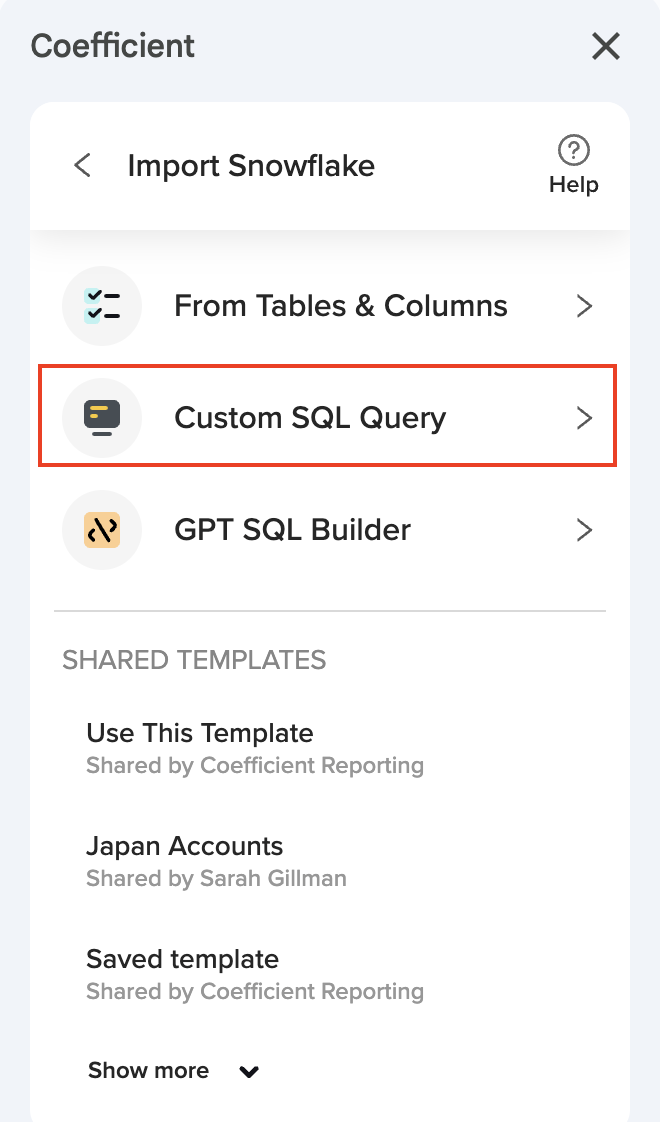Click the Custom SQL Query console icon
660x1122 pixels.
[102, 417]
